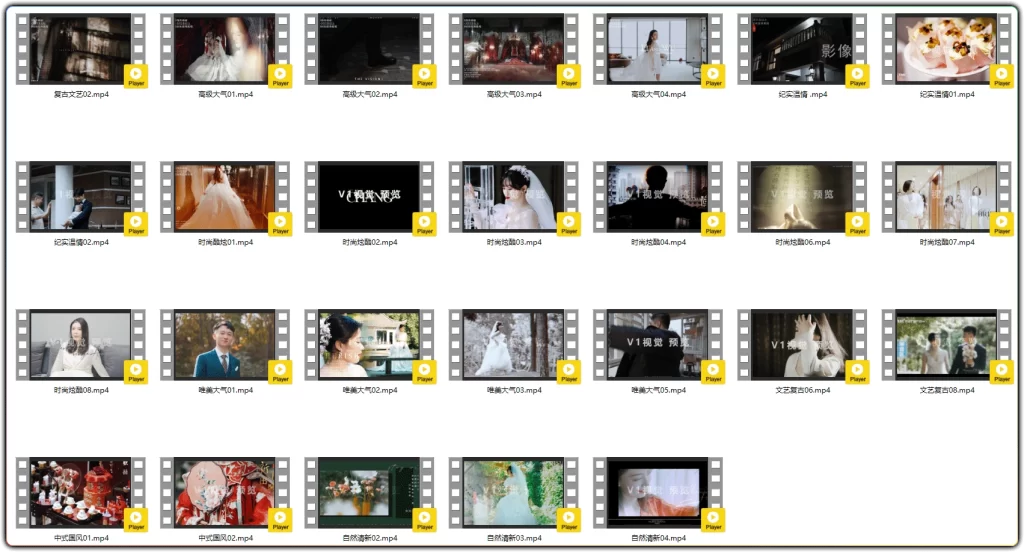Click the file name text 唯美大气03.mp4

click(514, 390)
